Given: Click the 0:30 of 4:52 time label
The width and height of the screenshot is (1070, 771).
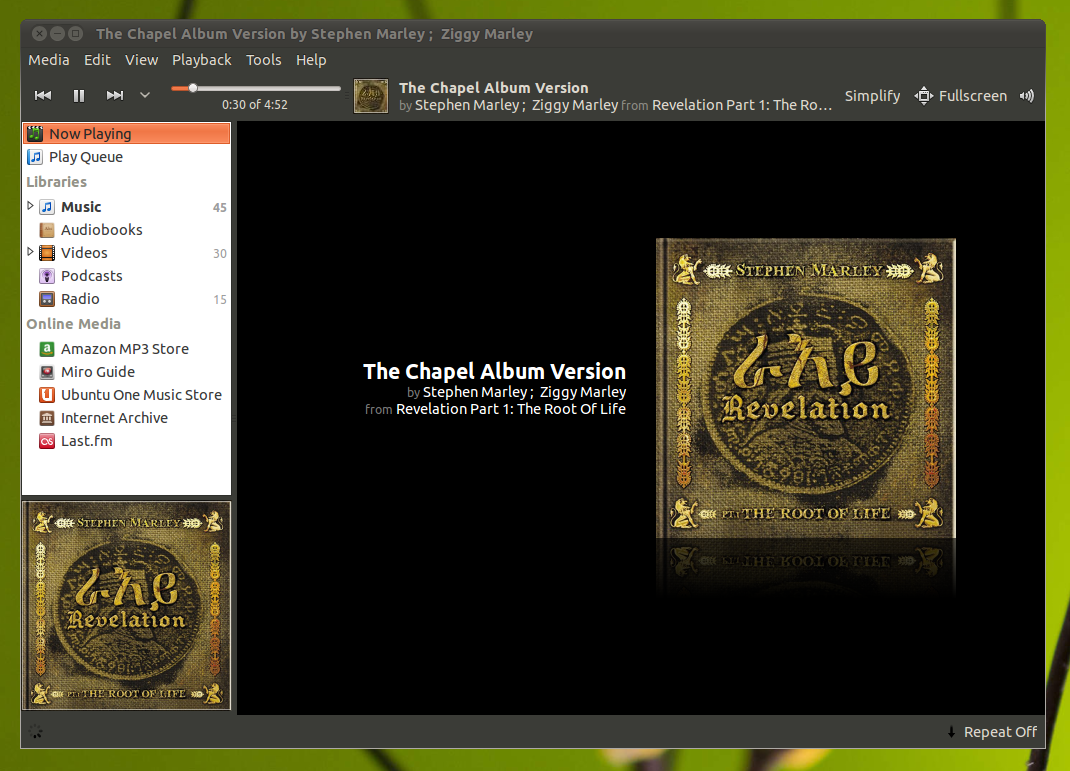Looking at the screenshot, I should (x=255, y=104).
